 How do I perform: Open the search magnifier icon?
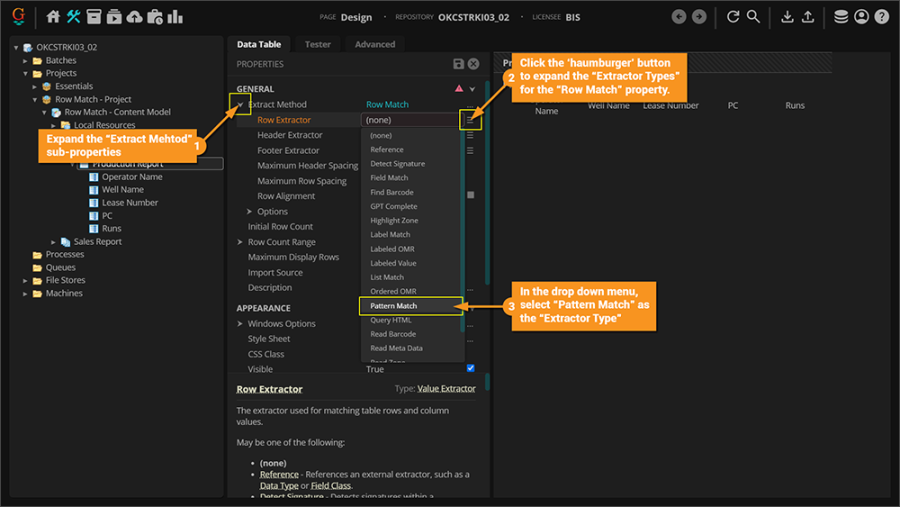(x=753, y=17)
